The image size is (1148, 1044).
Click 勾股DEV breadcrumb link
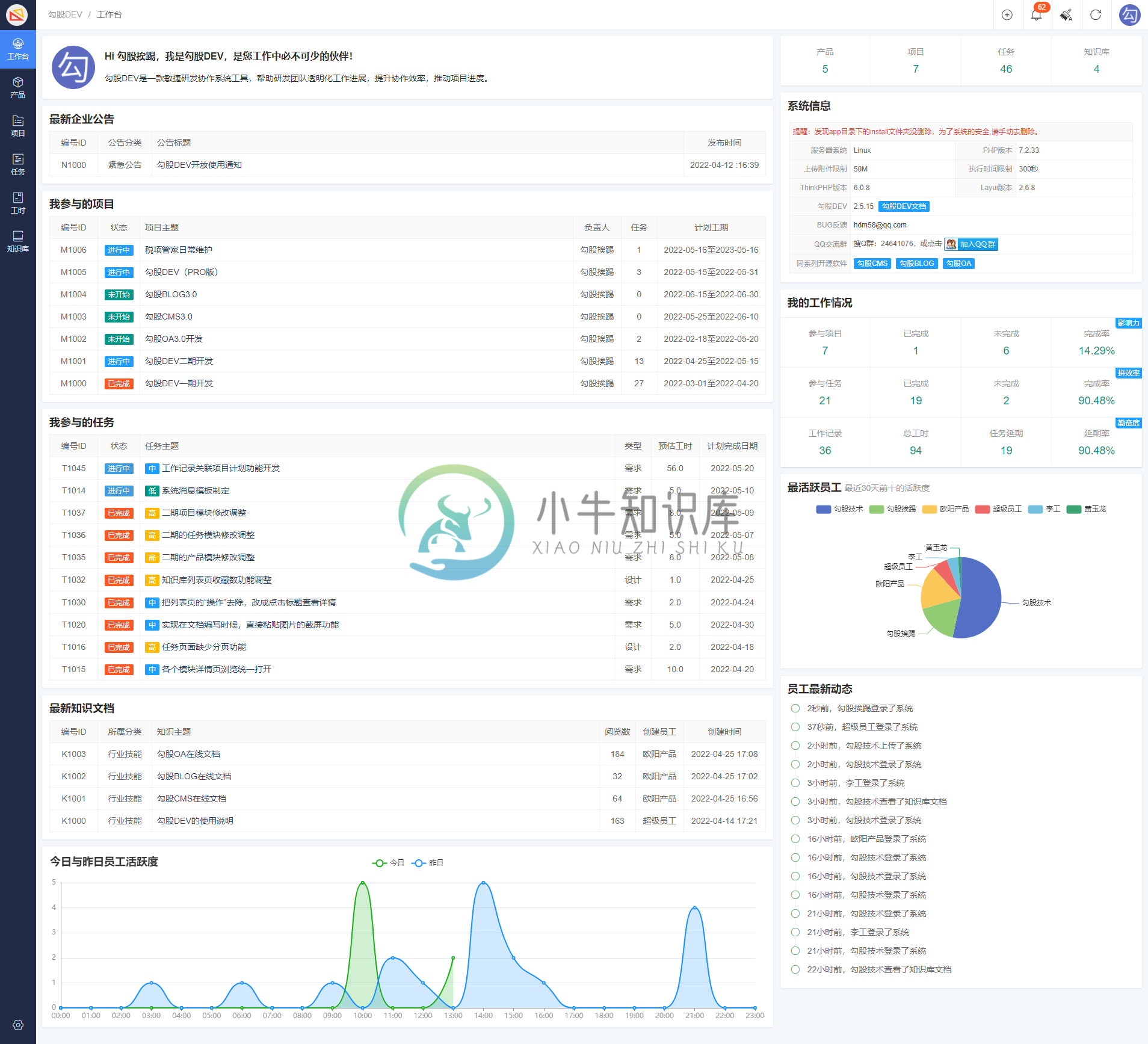pyautogui.click(x=65, y=14)
